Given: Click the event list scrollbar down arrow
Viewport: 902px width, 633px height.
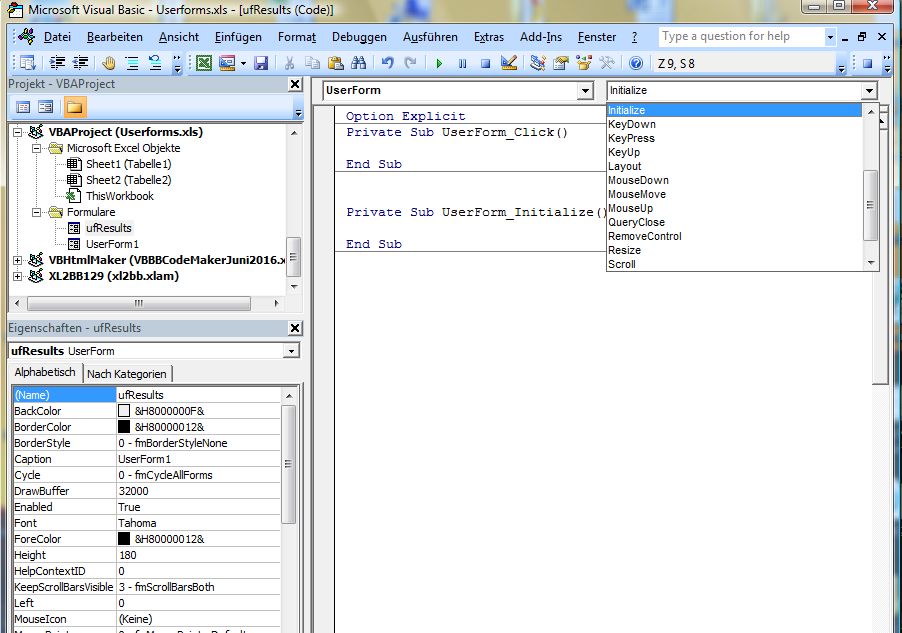Looking at the screenshot, I should pos(871,263).
